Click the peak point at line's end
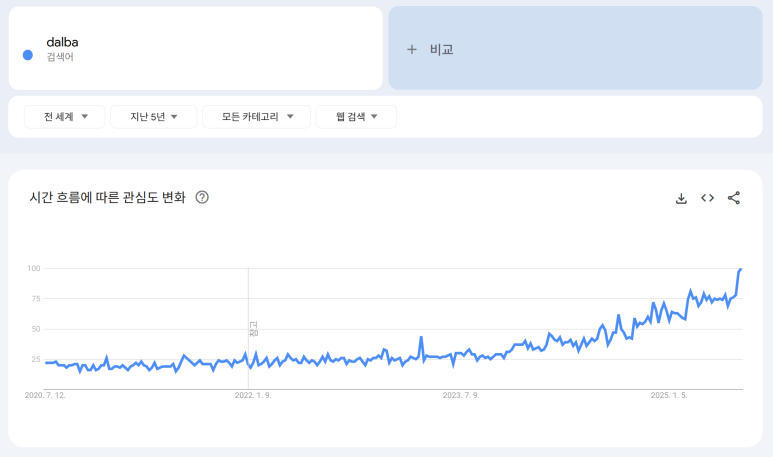773x457 pixels. click(x=740, y=270)
